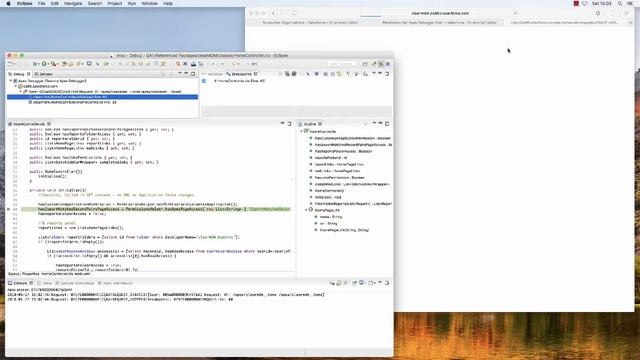
Task: Minimize the Breakpoints view panel
Action: pos(380,74)
